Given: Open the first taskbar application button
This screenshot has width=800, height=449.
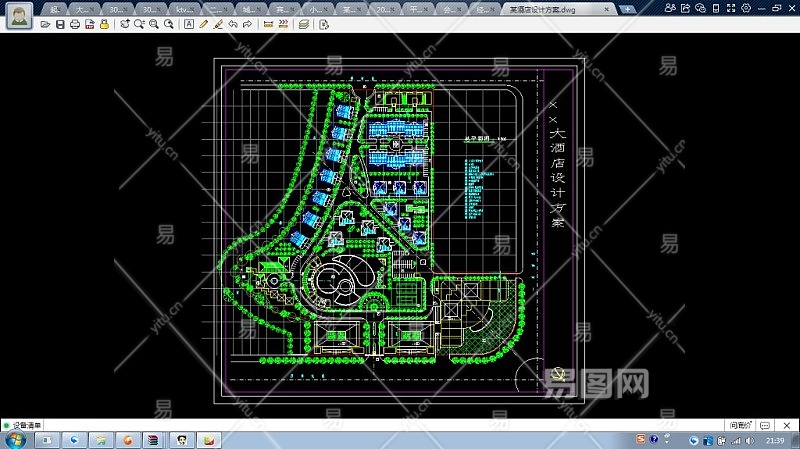Looking at the screenshot, I should click(x=47, y=440).
